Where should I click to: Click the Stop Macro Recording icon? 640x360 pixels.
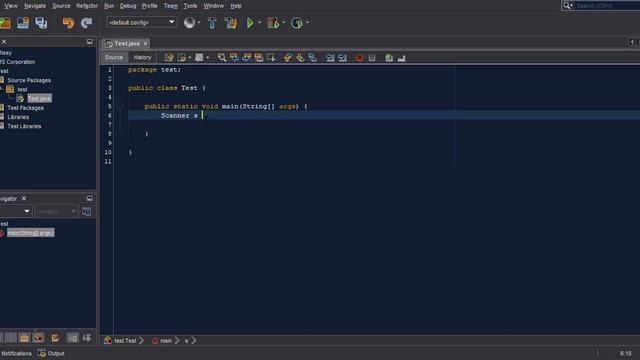[372, 58]
